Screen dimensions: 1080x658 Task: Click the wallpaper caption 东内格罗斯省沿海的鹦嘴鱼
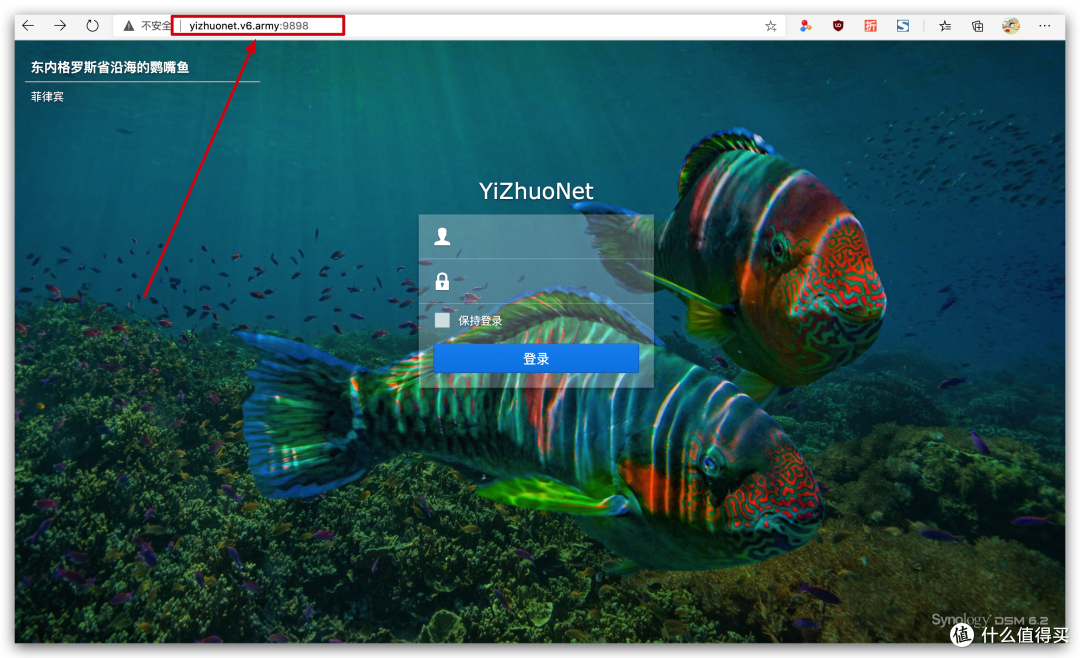click(110, 68)
